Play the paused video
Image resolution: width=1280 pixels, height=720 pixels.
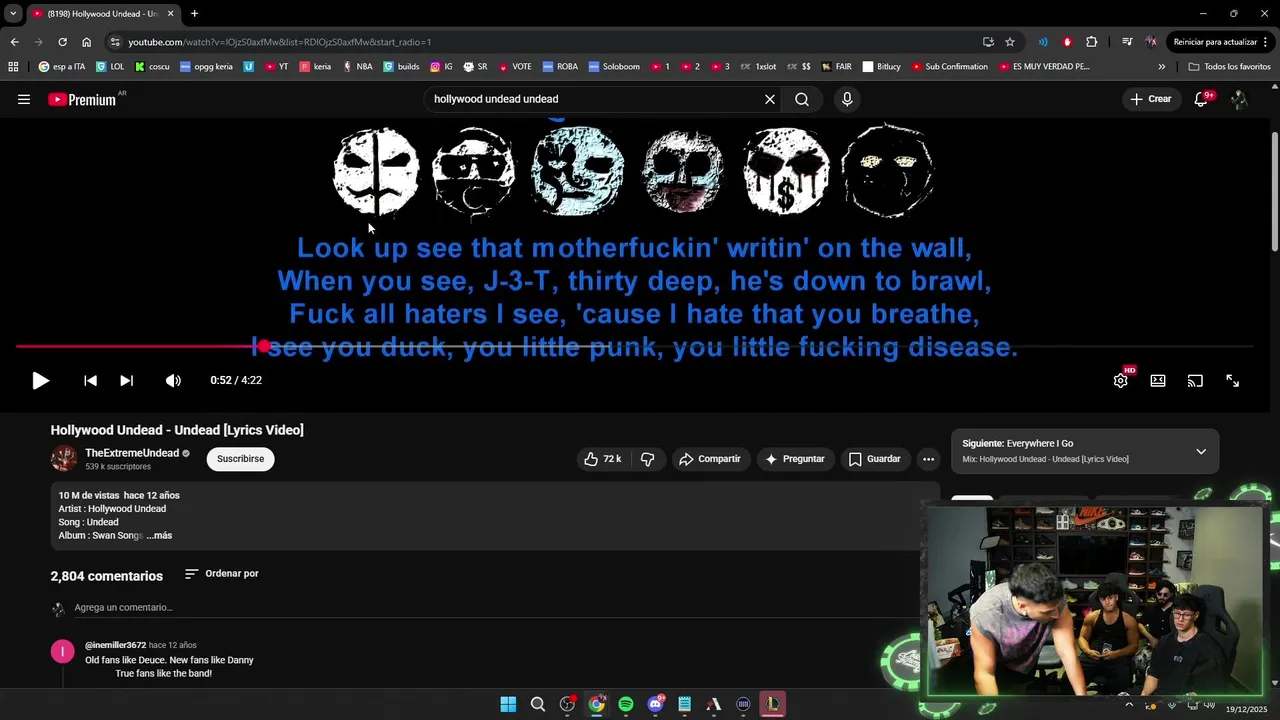pyautogui.click(x=40, y=380)
